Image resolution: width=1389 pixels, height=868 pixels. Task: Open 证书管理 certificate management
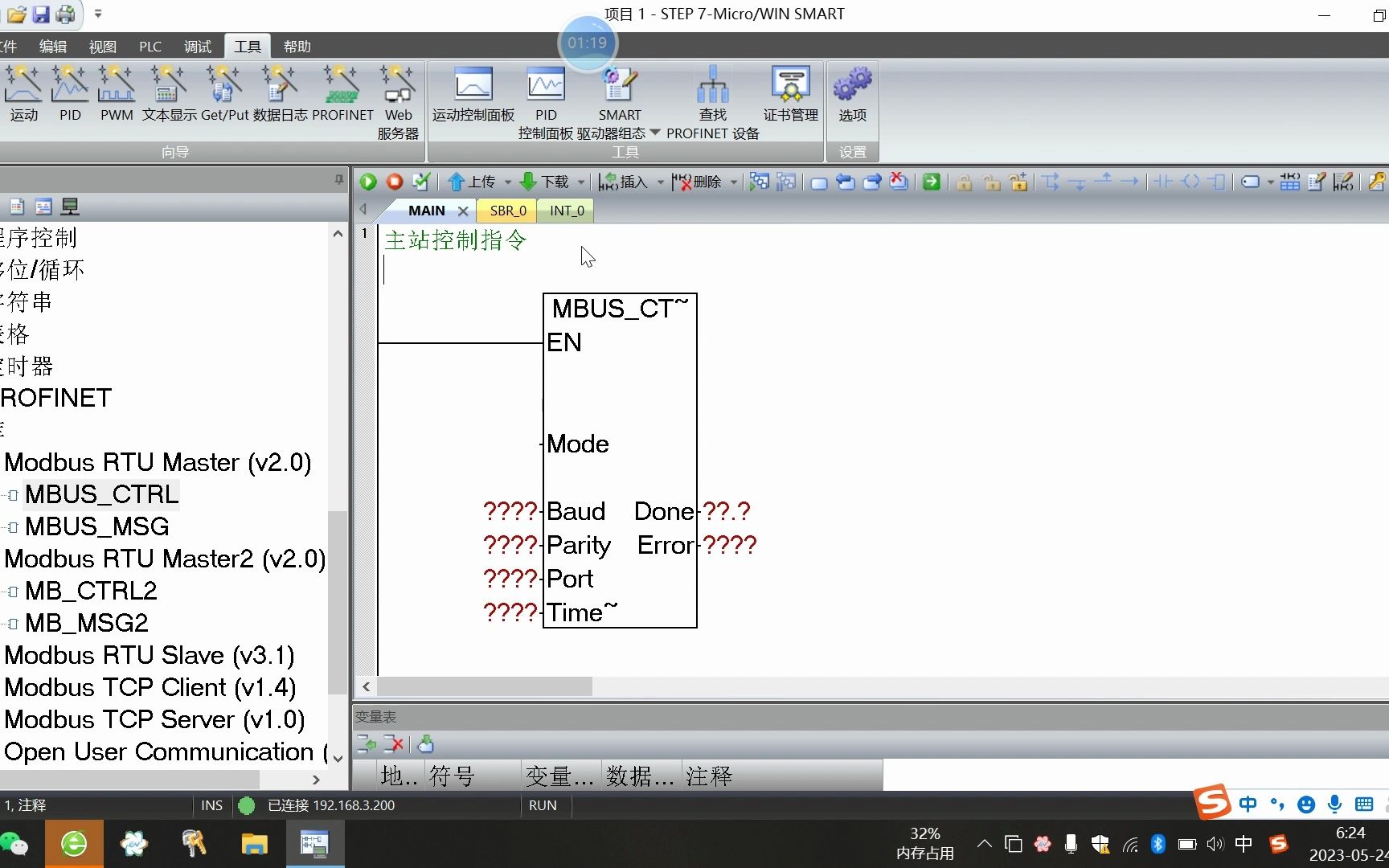[791, 94]
